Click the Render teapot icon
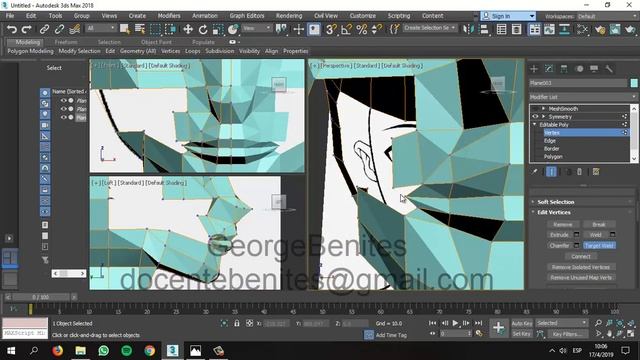Screen dimensions: 640x360 [631, 29]
